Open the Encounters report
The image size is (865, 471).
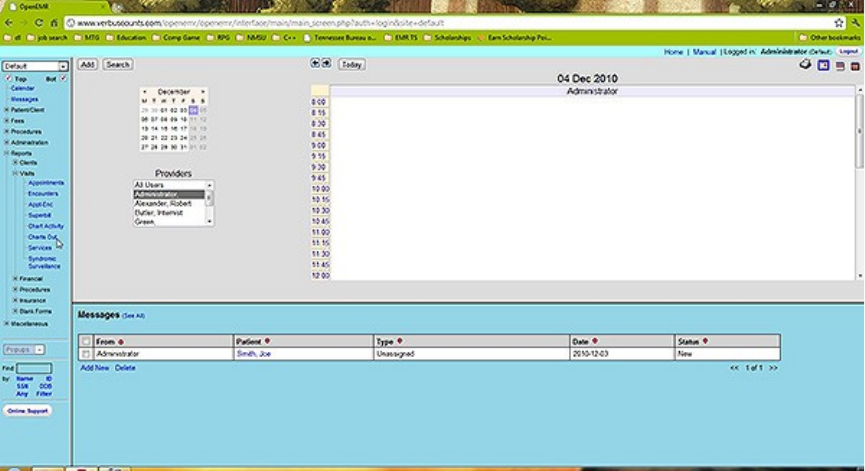(x=43, y=194)
